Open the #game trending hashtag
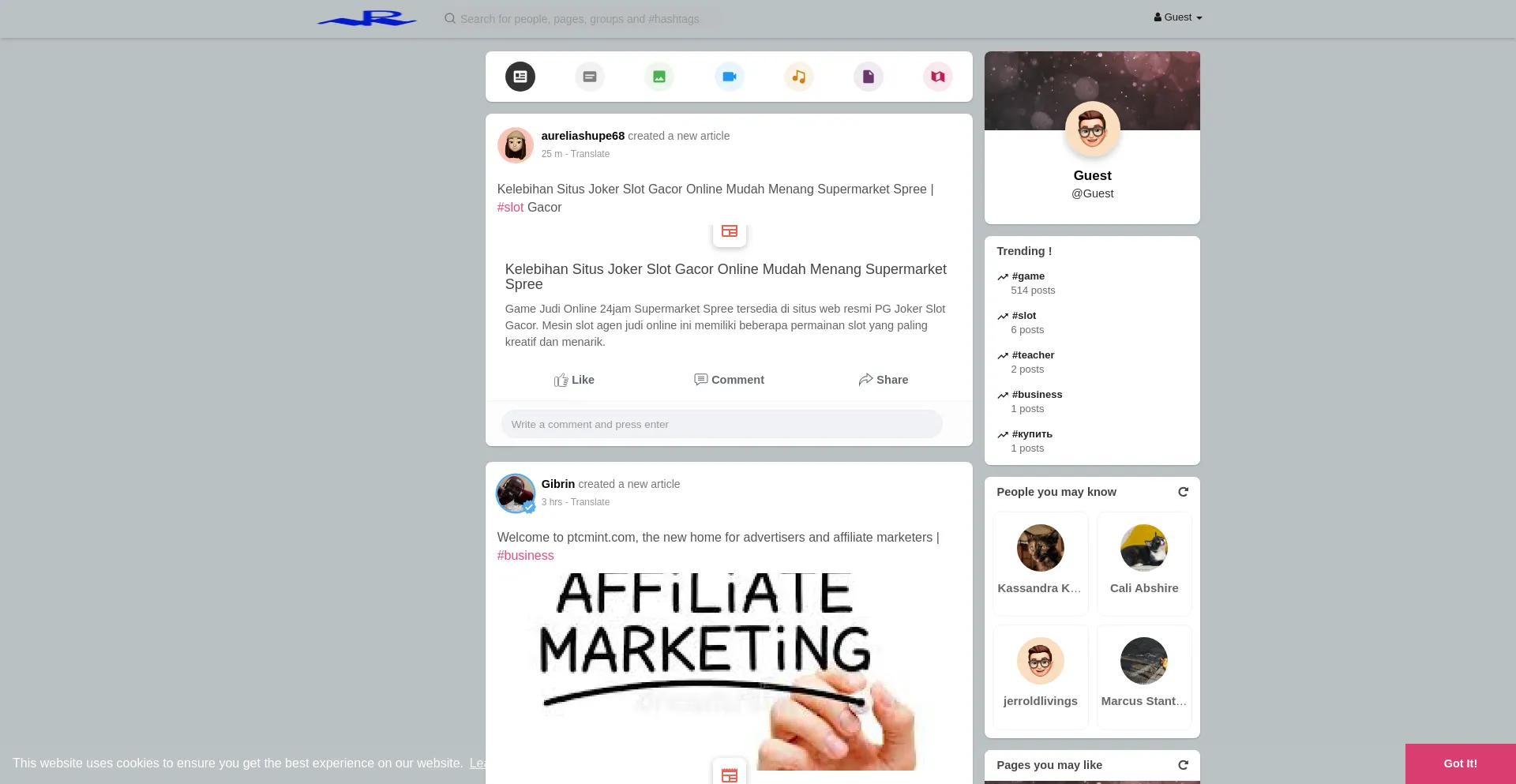 tap(1028, 276)
